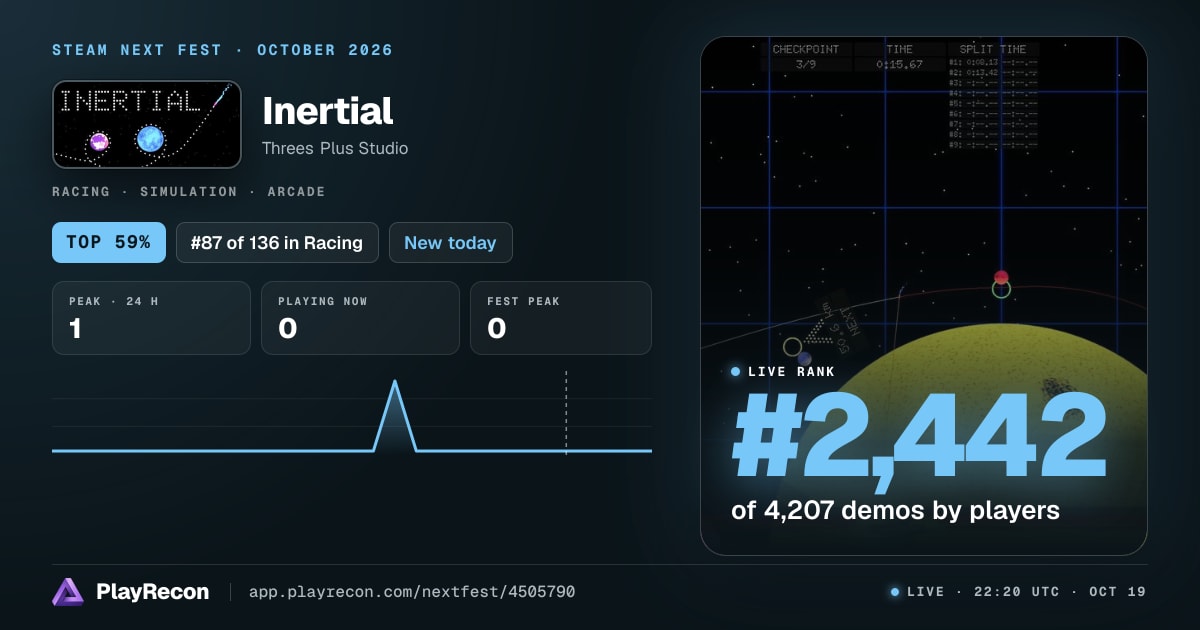Open the app.playrecon.com/nextfest/4505790 link
The width and height of the screenshot is (1200, 630).
coord(411,592)
